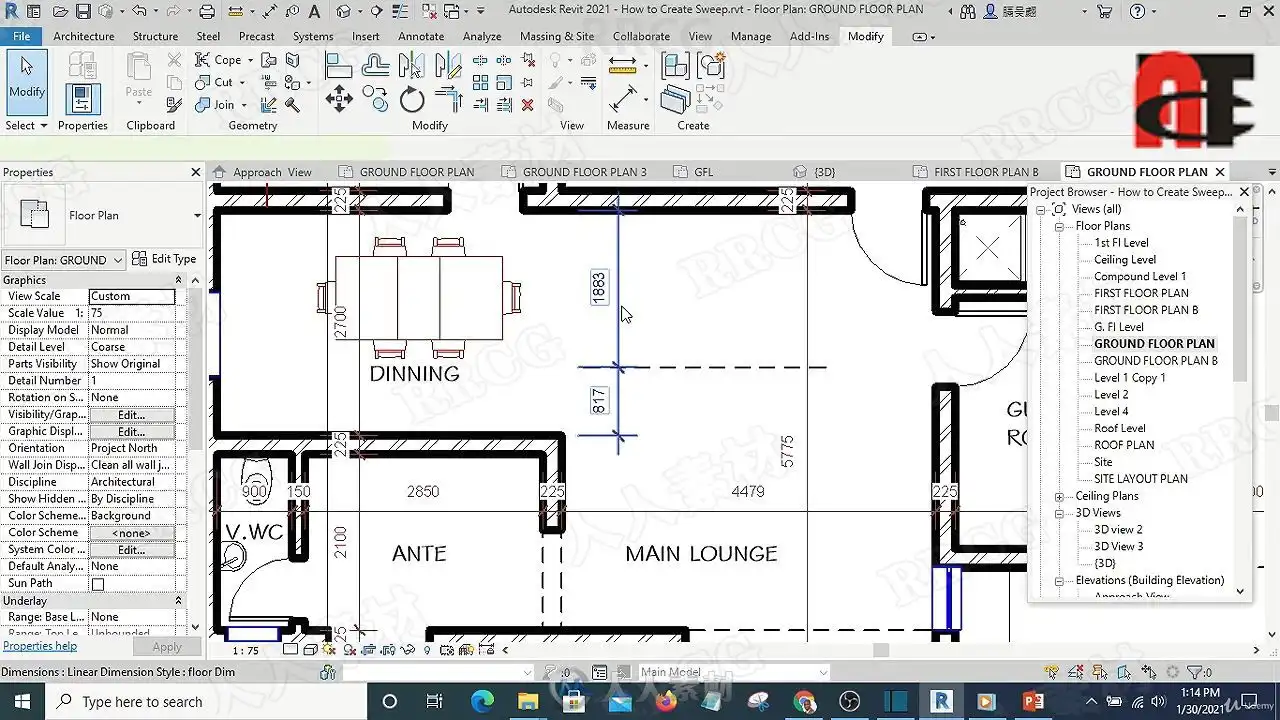
Task: Open the Properties help link
Action: pos(39,646)
